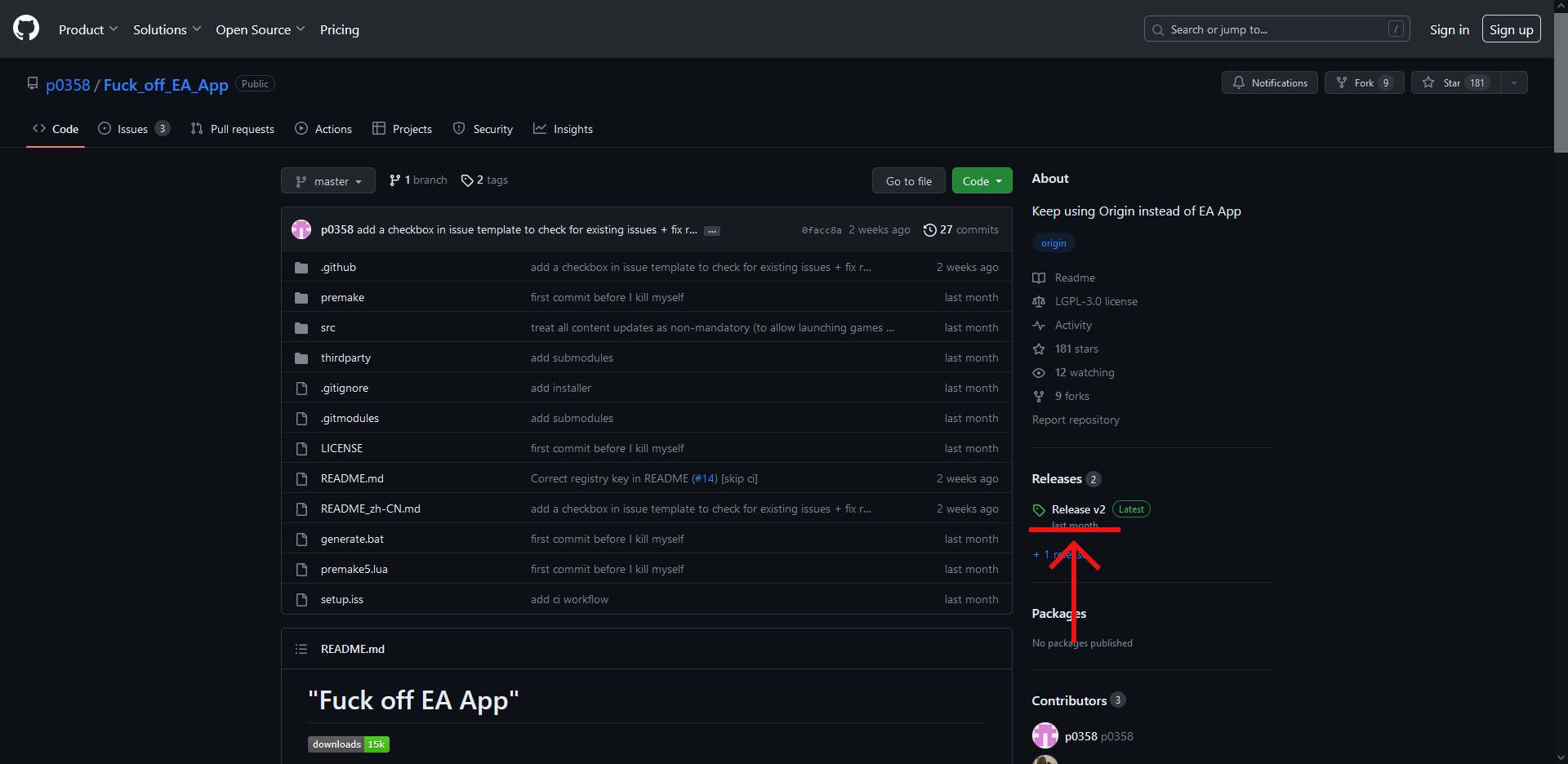Open the README_zh-CN.md file

click(371, 509)
